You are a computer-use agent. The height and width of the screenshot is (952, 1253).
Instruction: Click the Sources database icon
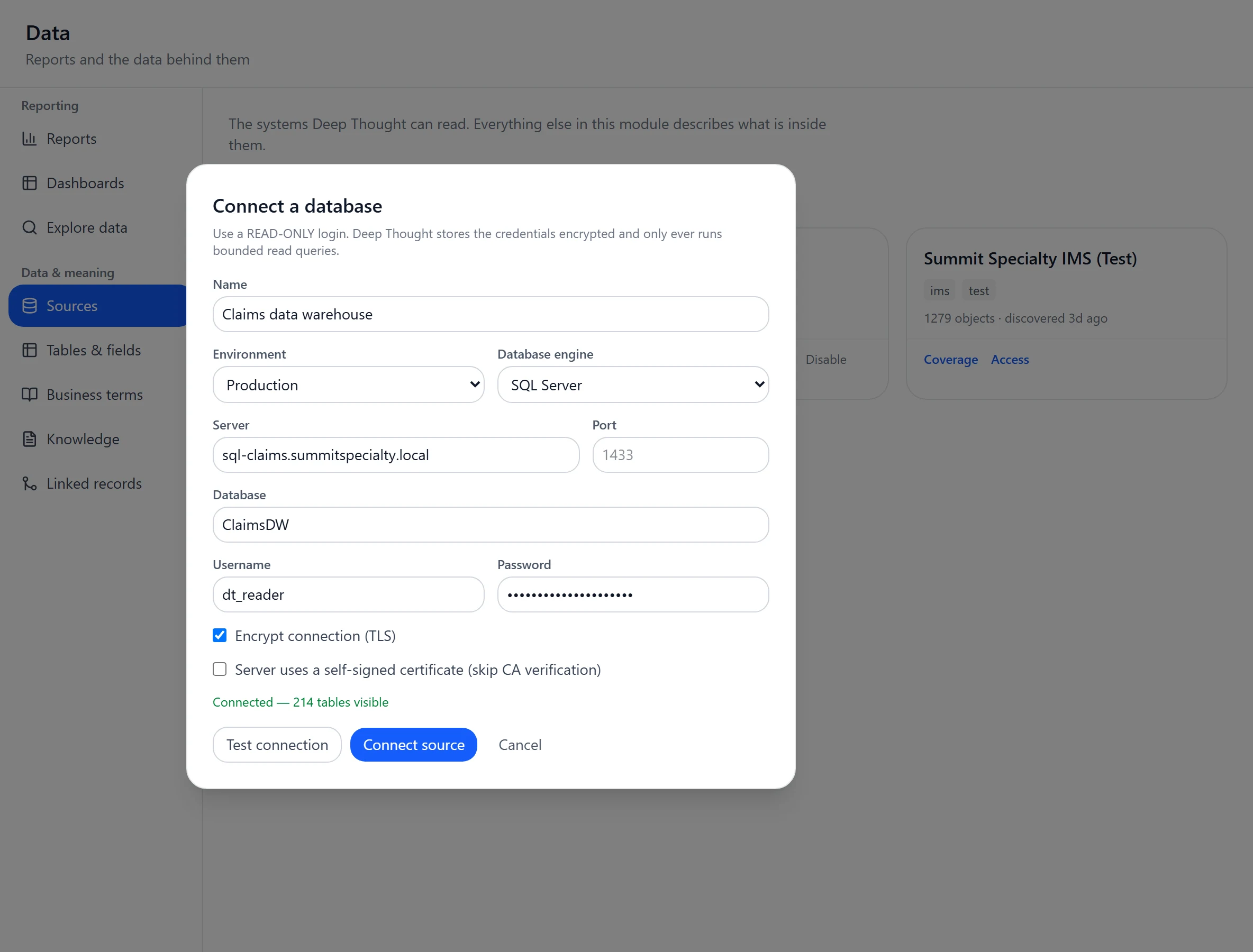(x=30, y=306)
